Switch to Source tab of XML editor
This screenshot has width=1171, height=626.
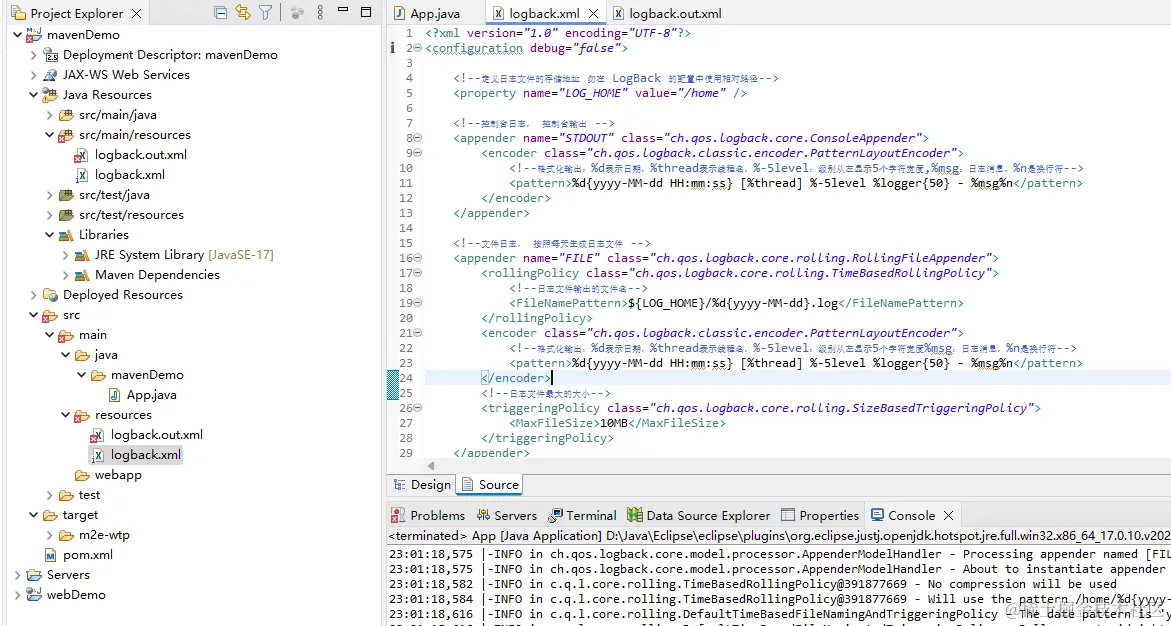point(491,485)
